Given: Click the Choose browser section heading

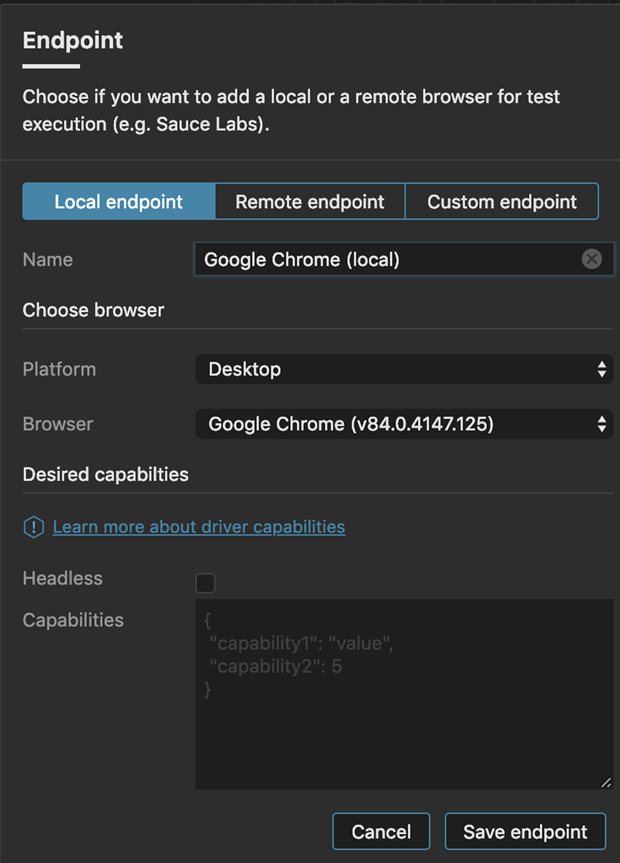Looking at the screenshot, I should [93, 310].
